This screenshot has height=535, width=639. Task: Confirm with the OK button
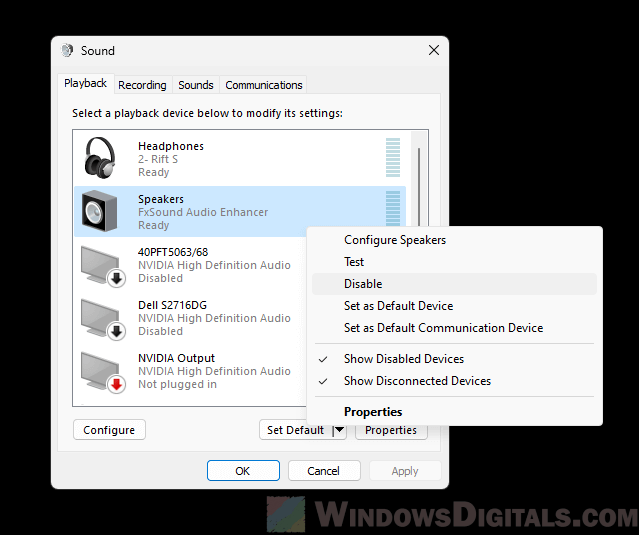pyautogui.click(x=243, y=471)
